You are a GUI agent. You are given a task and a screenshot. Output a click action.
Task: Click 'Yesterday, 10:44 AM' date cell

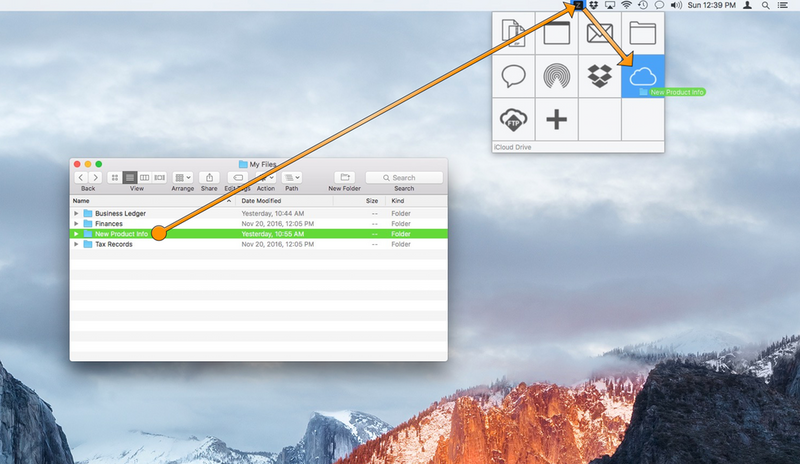pyautogui.click(x=272, y=213)
